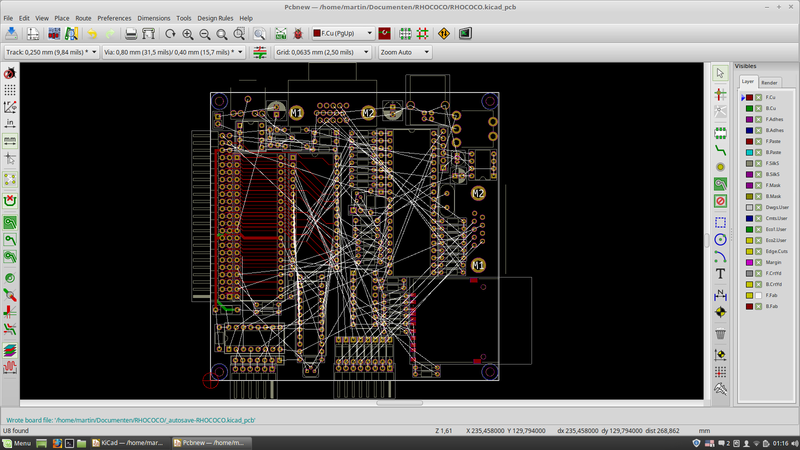Select the Add keepout area tool

pos(720,201)
